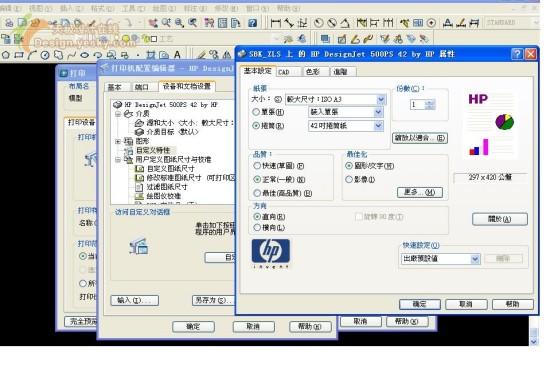Select the Diameter Dimension tool
Image resolution: width=550 pixels, height=385 pixels.
(332, 23)
